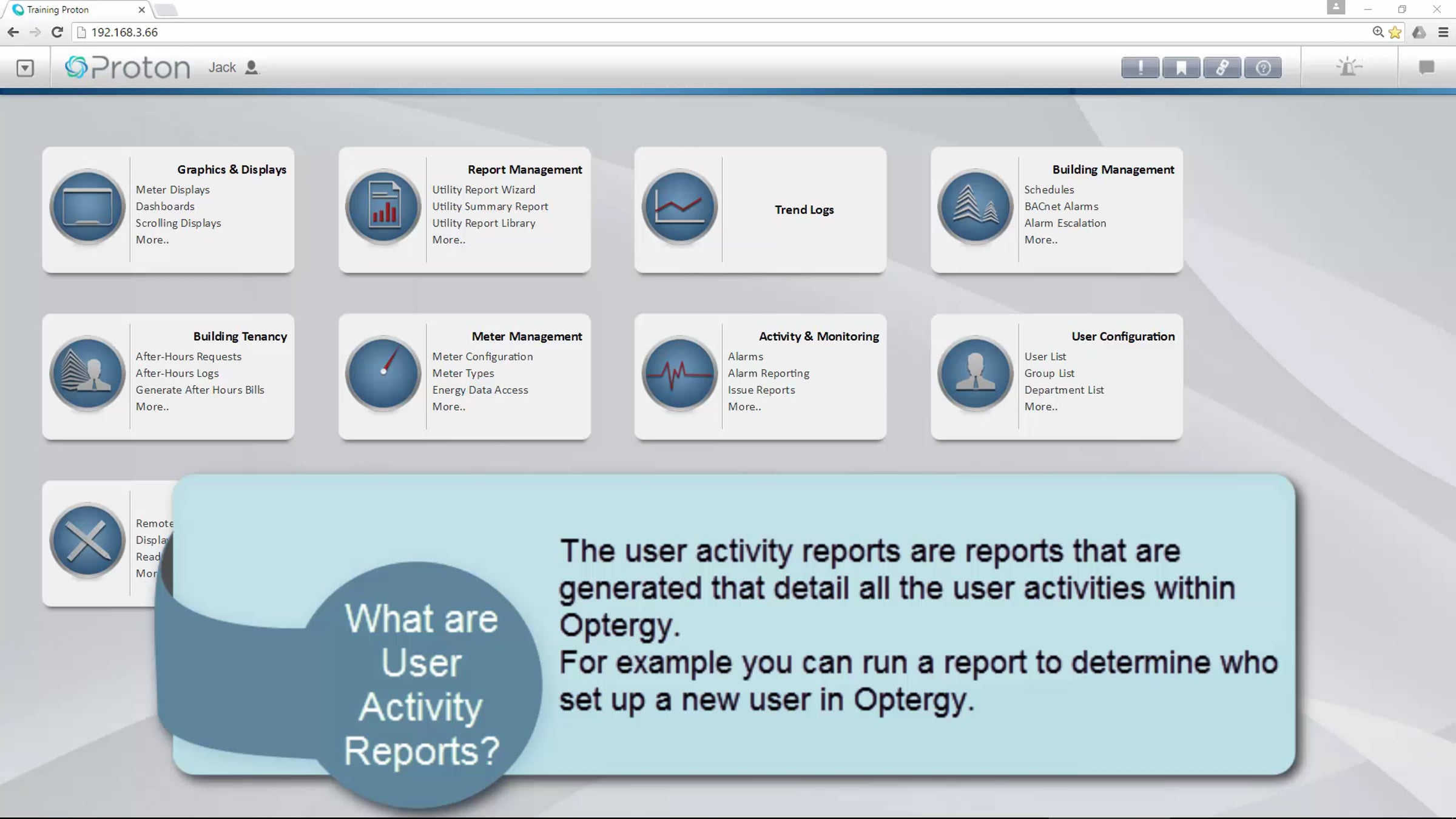Click the Trend Logs graph icon

tap(679, 207)
